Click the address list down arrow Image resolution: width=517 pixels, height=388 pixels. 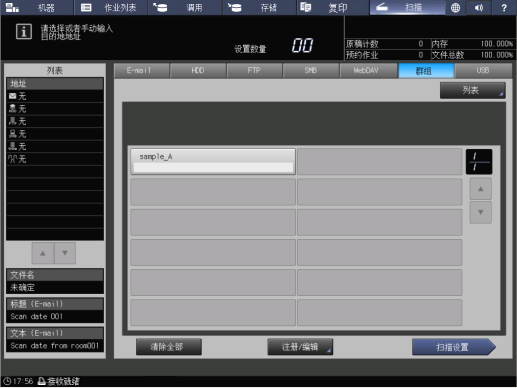tap(65, 253)
